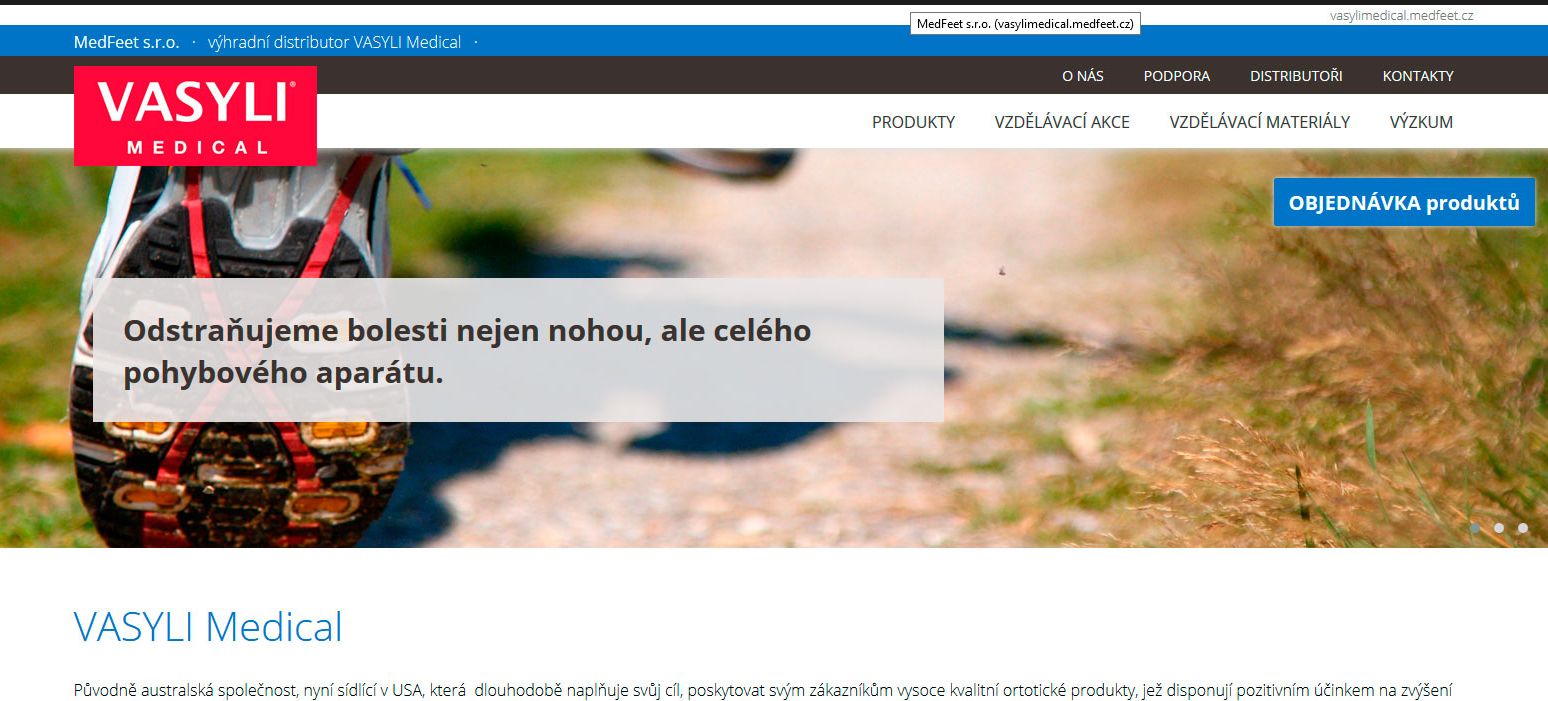Open the PRODUKTY menu
Screen dimensions: 1548x701
[x=913, y=122]
